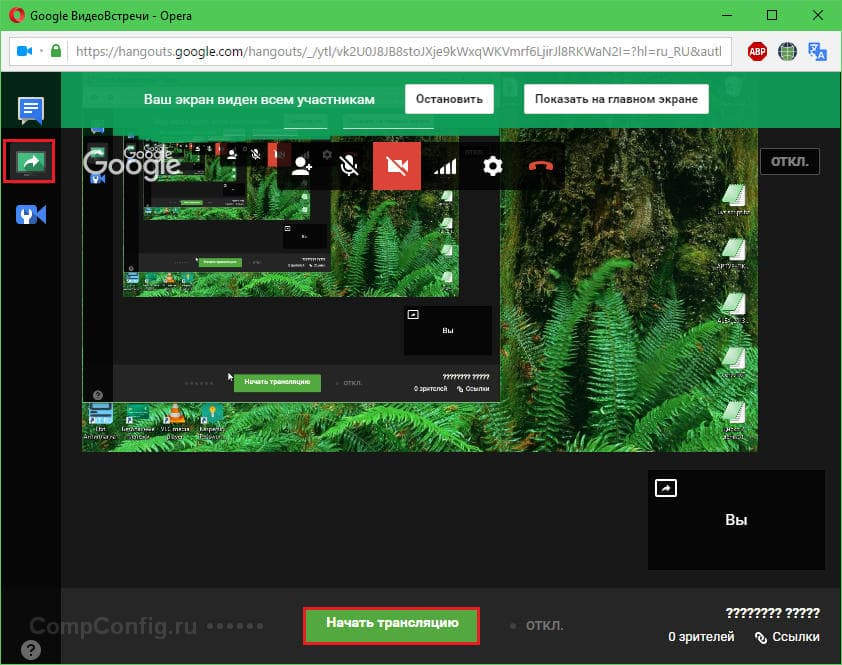Open the chat panel icon in sidebar
842x665 pixels.
click(x=31, y=111)
